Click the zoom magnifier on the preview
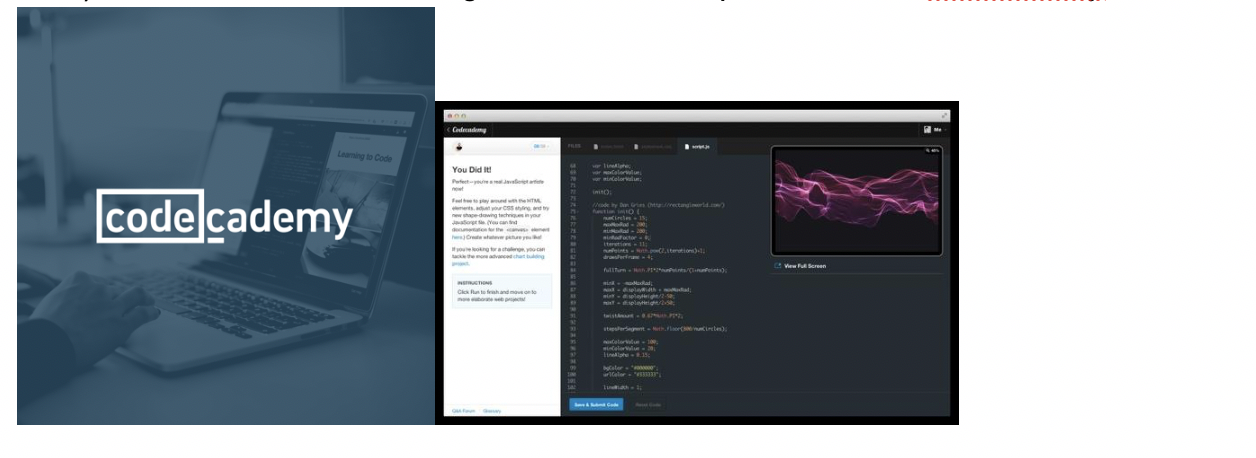 click(x=927, y=151)
